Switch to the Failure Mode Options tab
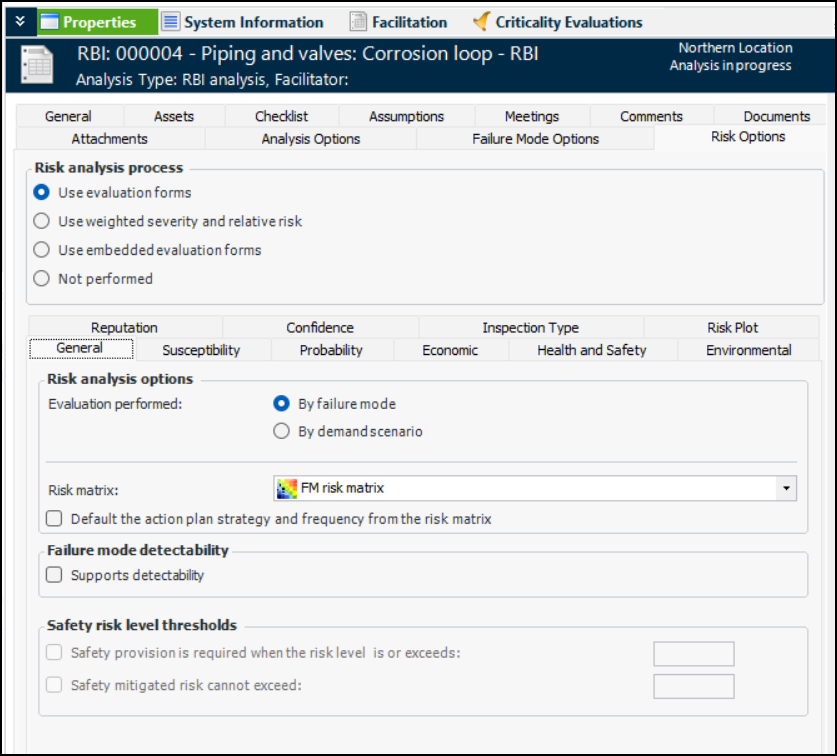 tap(535, 139)
